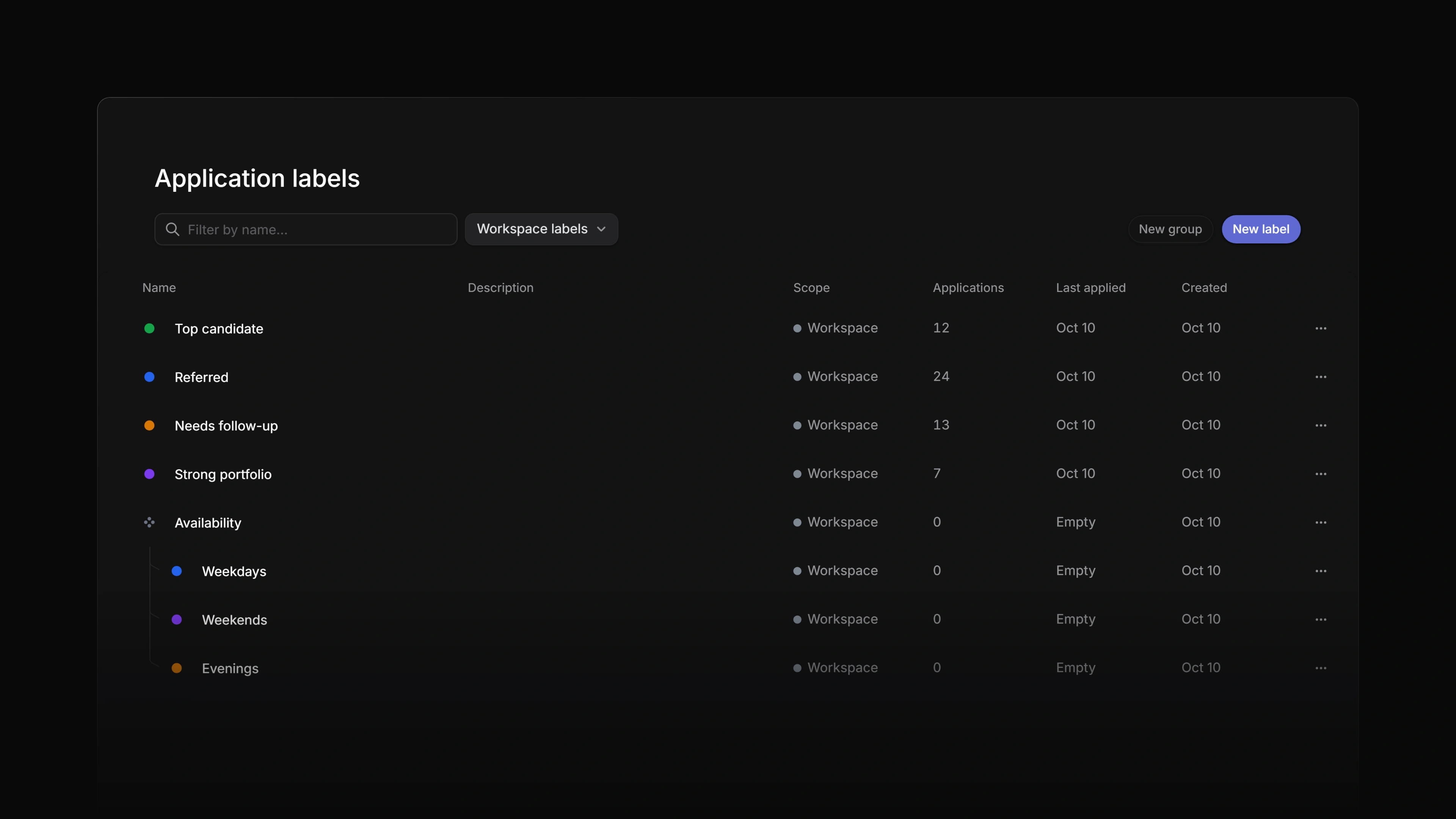This screenshot has height=819, width=1456.
Task: Select the Strong portfolio label
Action: tap(223, 474)
